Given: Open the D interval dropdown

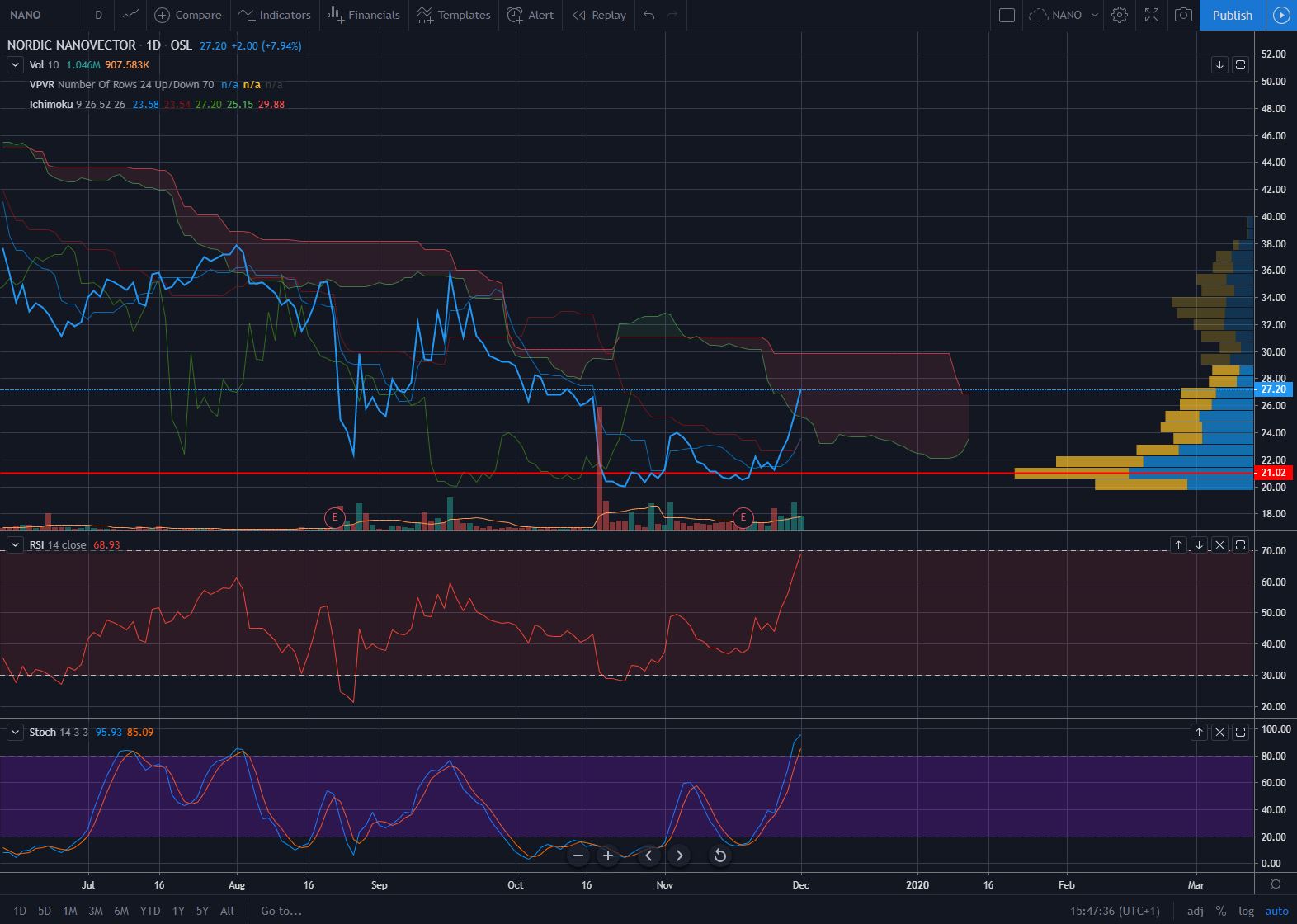Looking at the screenshot, I should (98, 15).
